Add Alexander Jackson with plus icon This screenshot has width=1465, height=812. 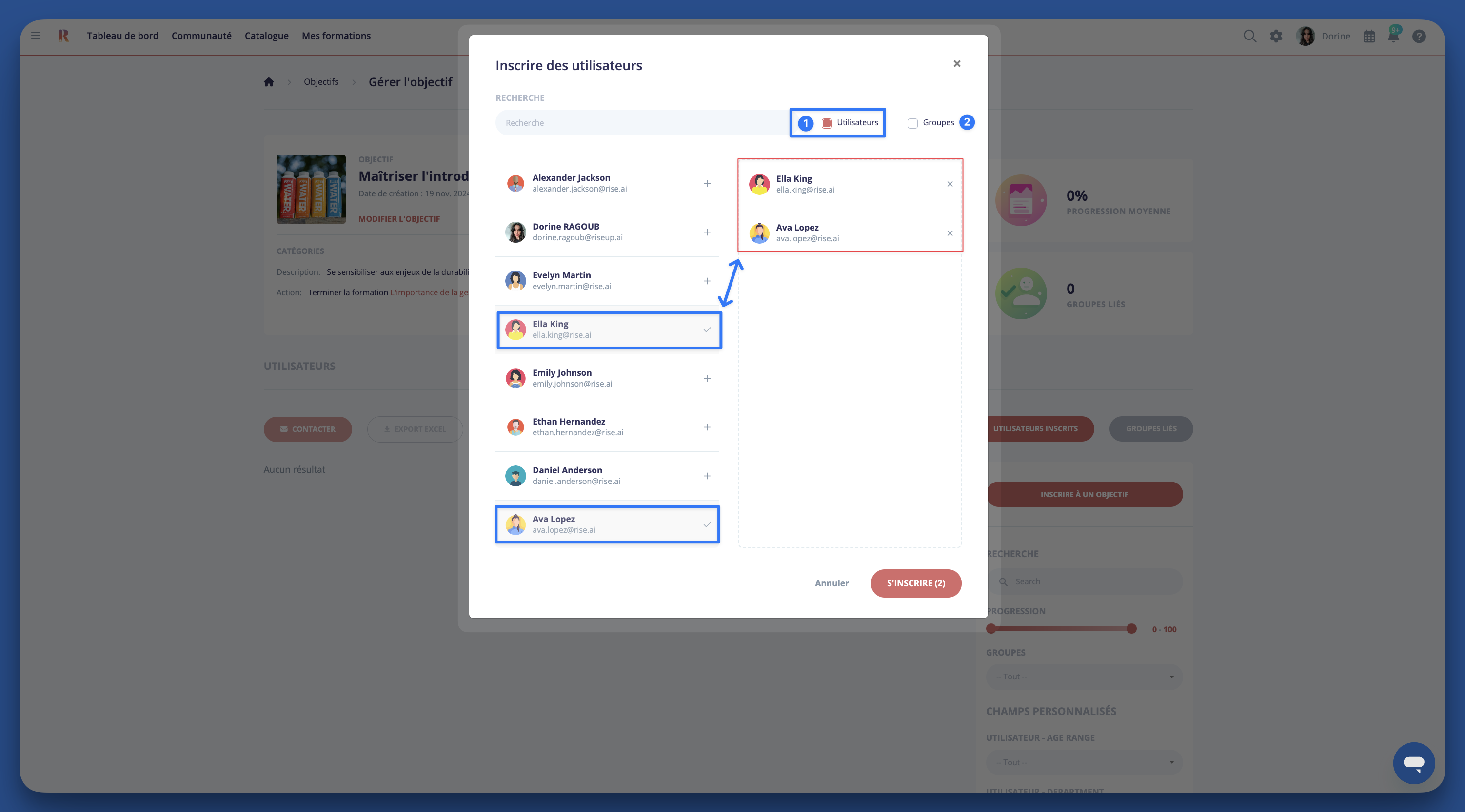click(x=707, y=184)
